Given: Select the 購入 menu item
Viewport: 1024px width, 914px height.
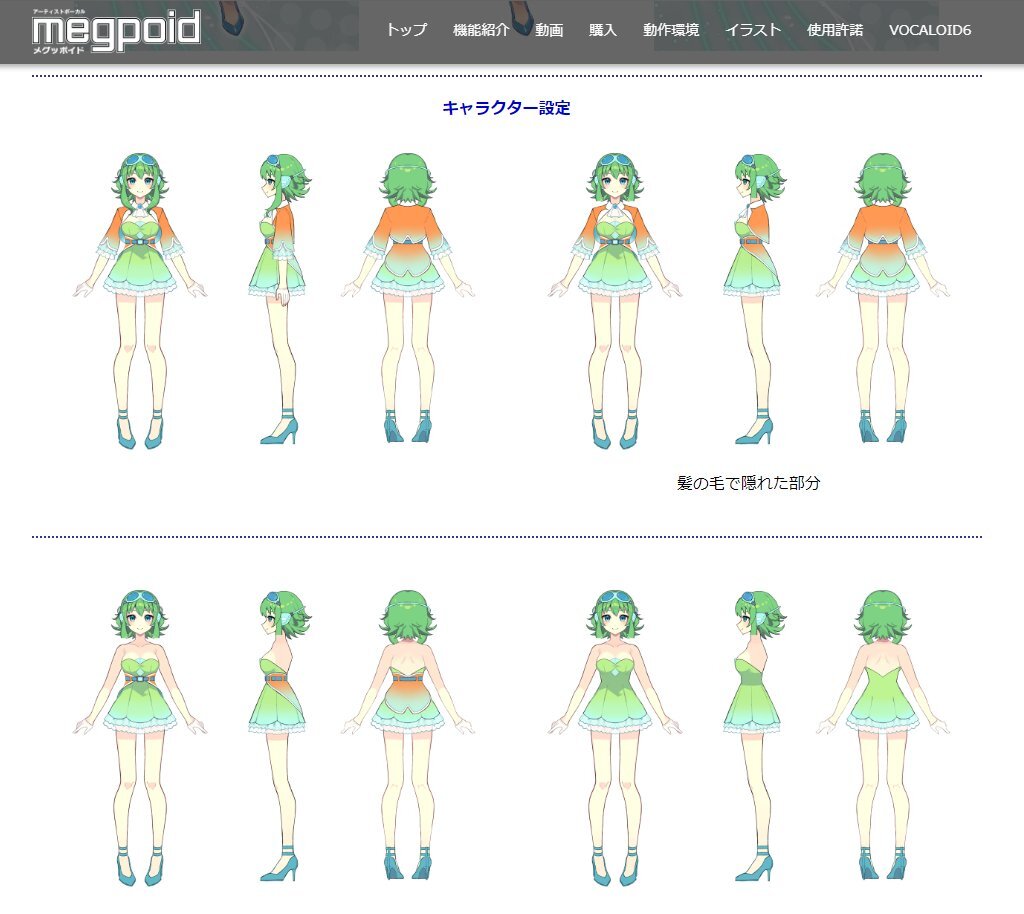Looking at the screenshot, I should (602, 30).
